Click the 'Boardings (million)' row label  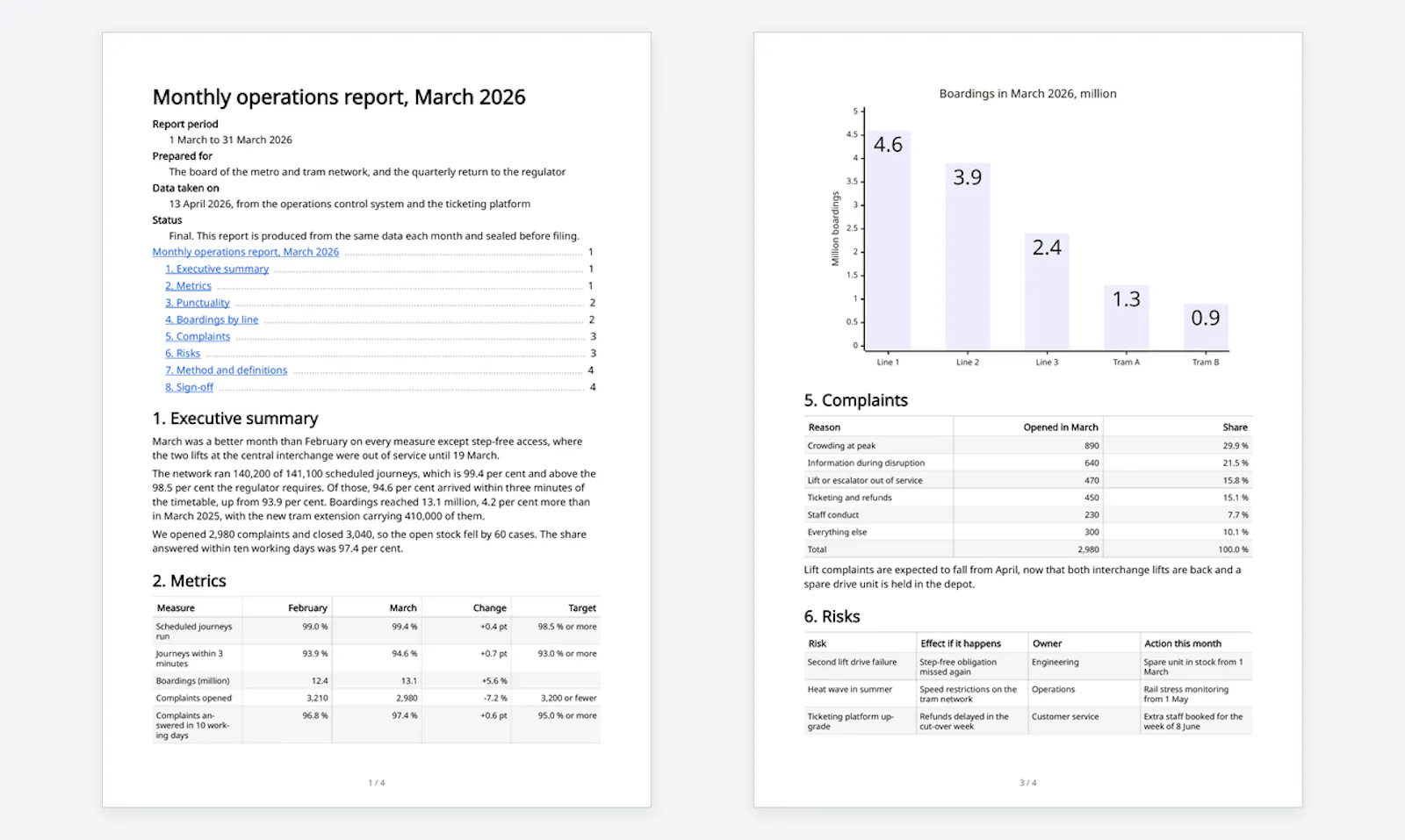pos(192,680)
